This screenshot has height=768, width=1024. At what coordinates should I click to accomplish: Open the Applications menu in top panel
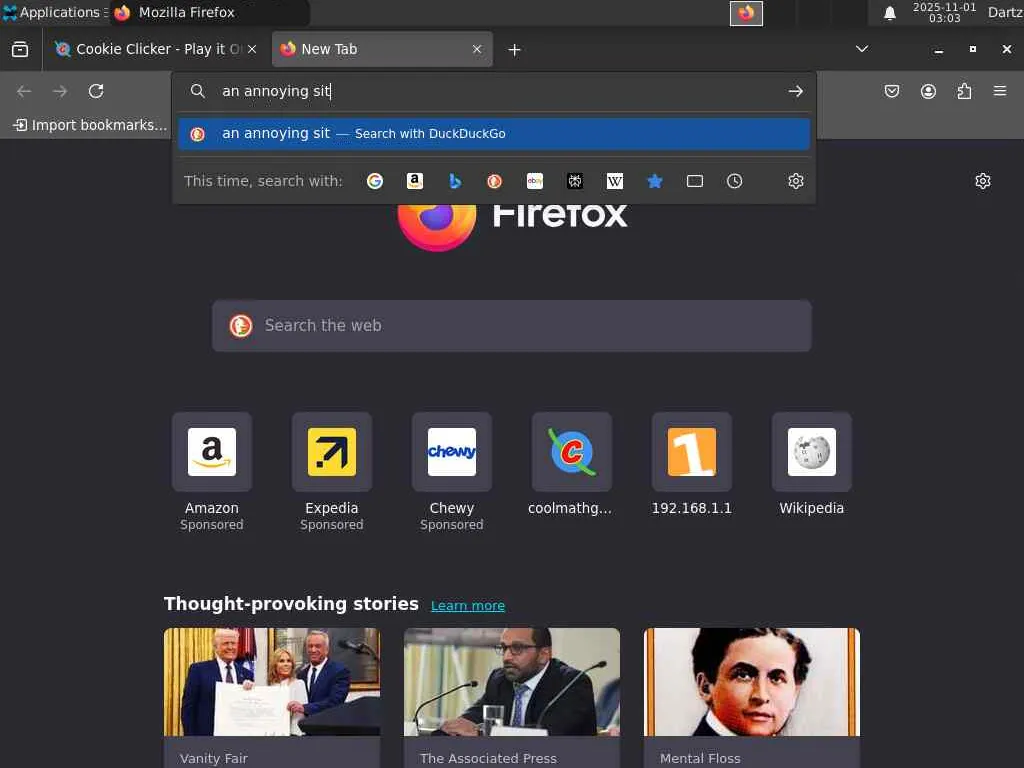pos(54,12)
